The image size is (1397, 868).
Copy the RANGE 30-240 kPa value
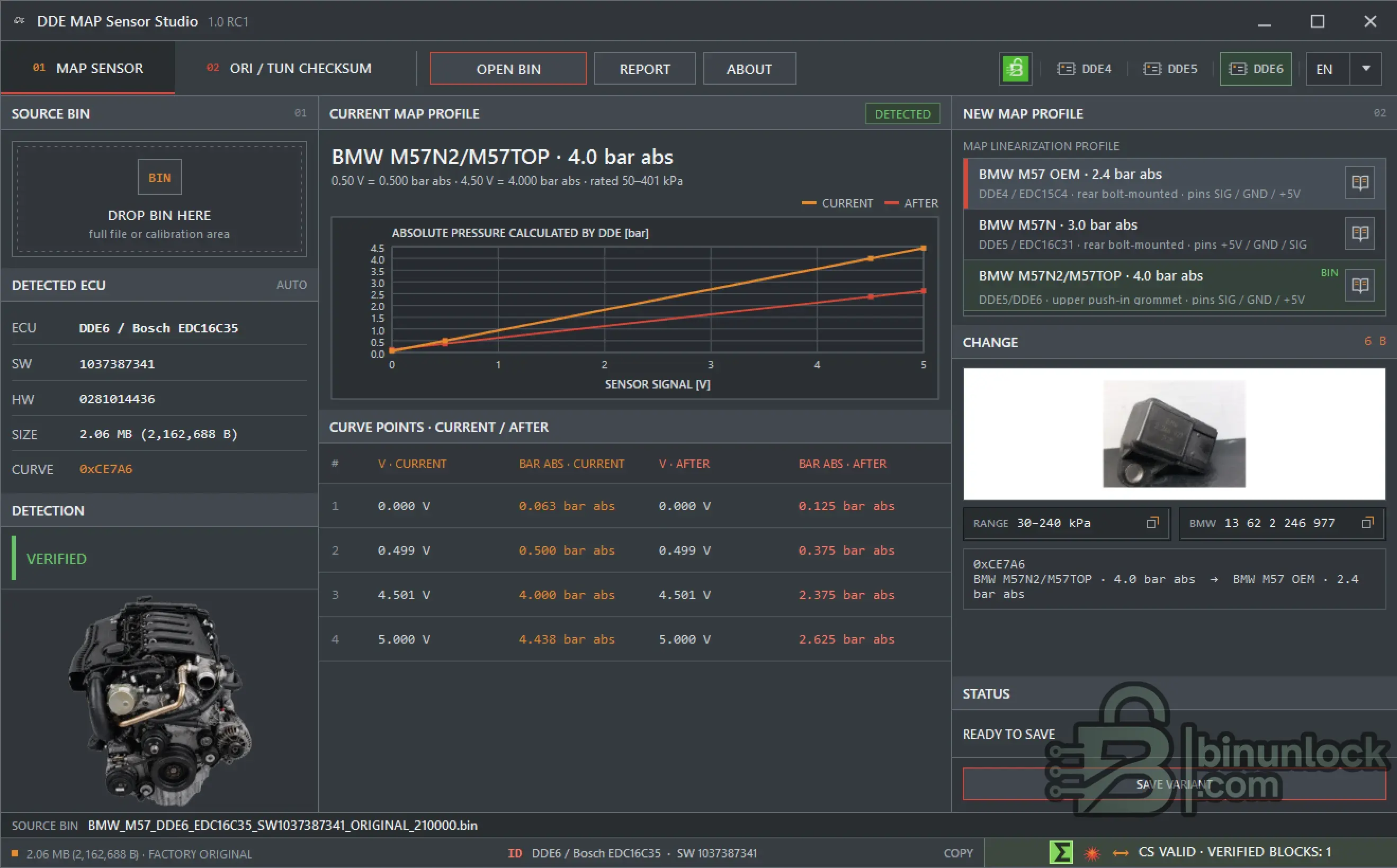(x=1152, y=523)
